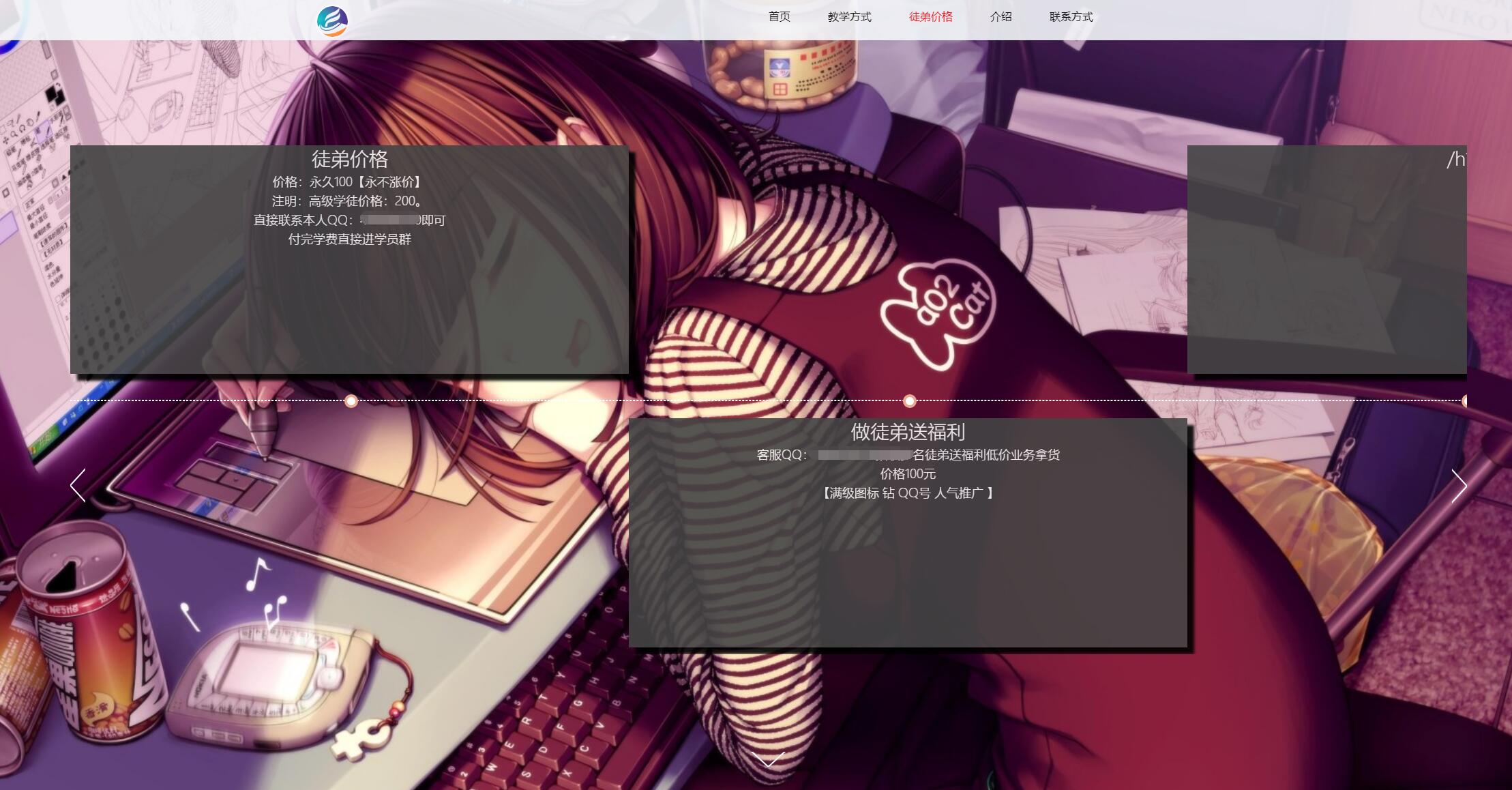Go to the 首页 nav item

click(x=779, y=16)
